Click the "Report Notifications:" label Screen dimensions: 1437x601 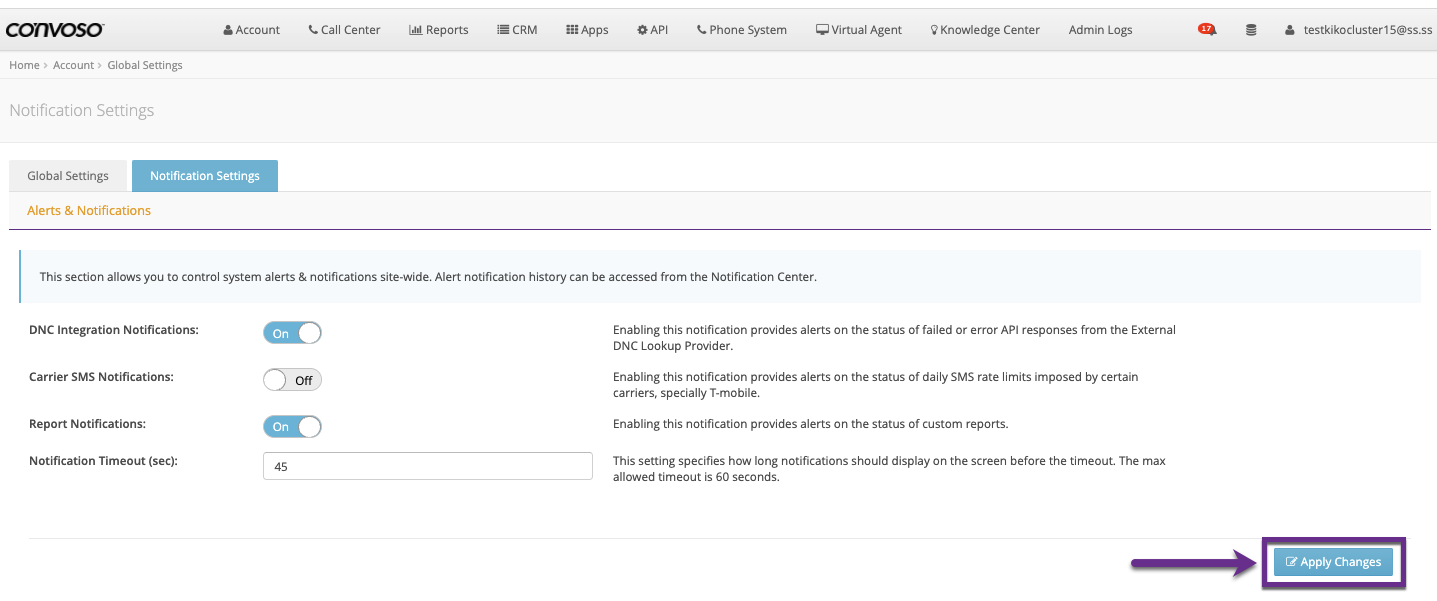tap(87, 423)
